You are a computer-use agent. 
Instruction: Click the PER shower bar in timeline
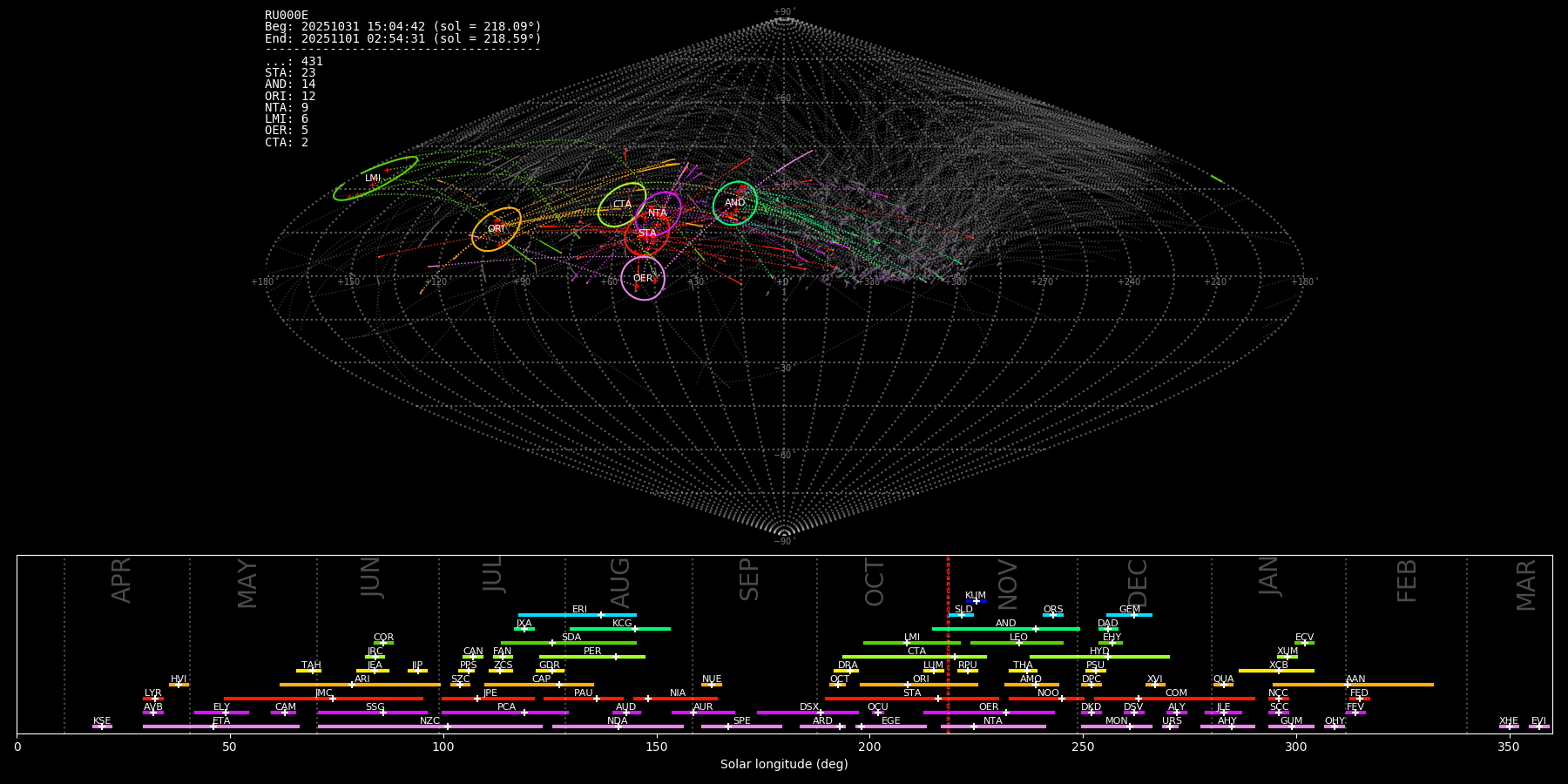pyautogui.click(x=592, y=657)
